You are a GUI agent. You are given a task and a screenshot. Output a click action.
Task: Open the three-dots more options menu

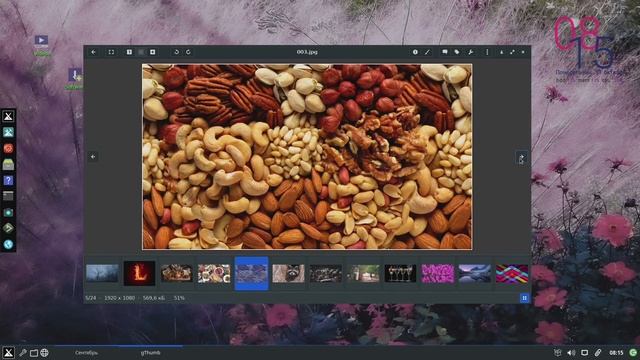[487, 52]
